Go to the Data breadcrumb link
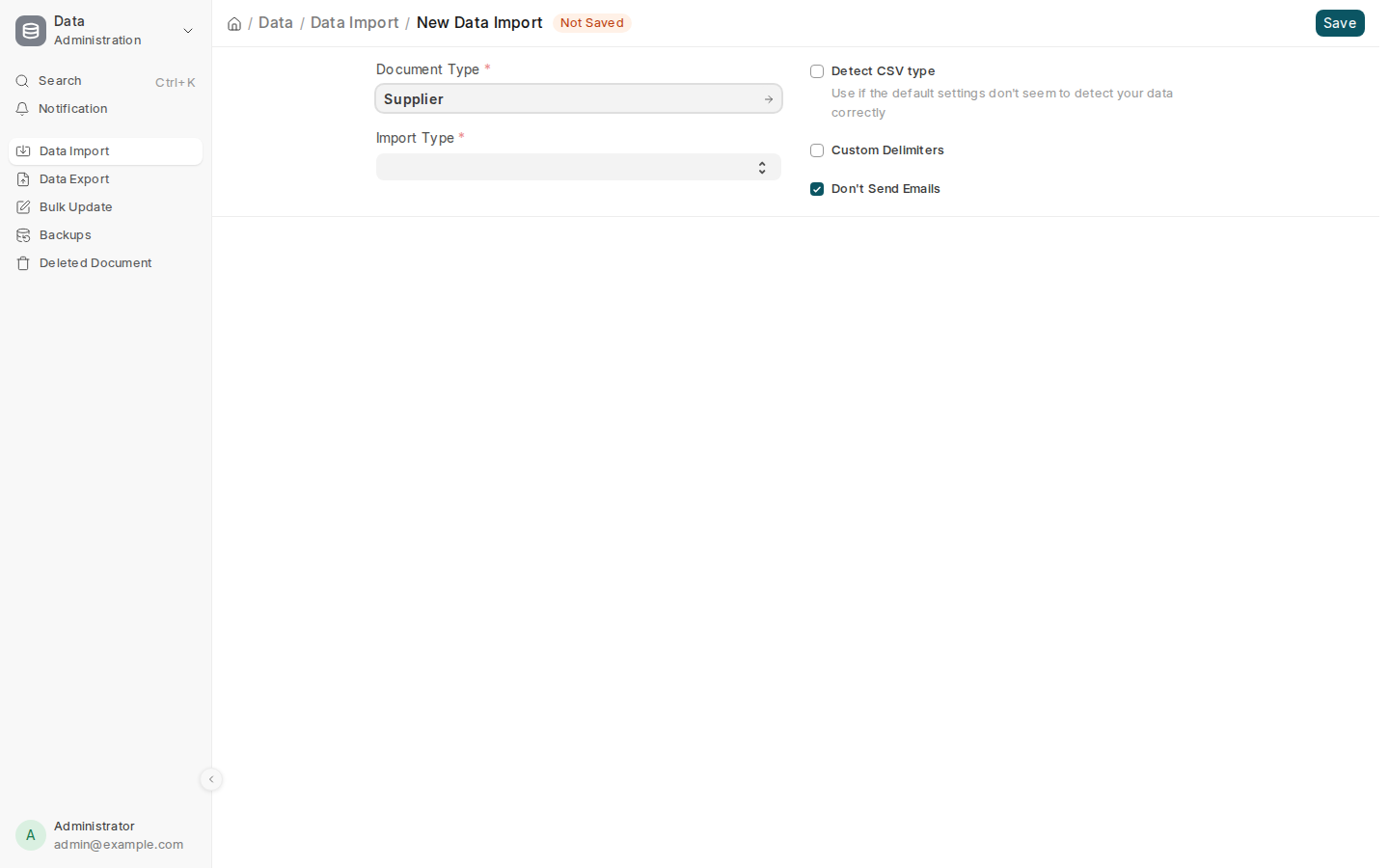 276,23
